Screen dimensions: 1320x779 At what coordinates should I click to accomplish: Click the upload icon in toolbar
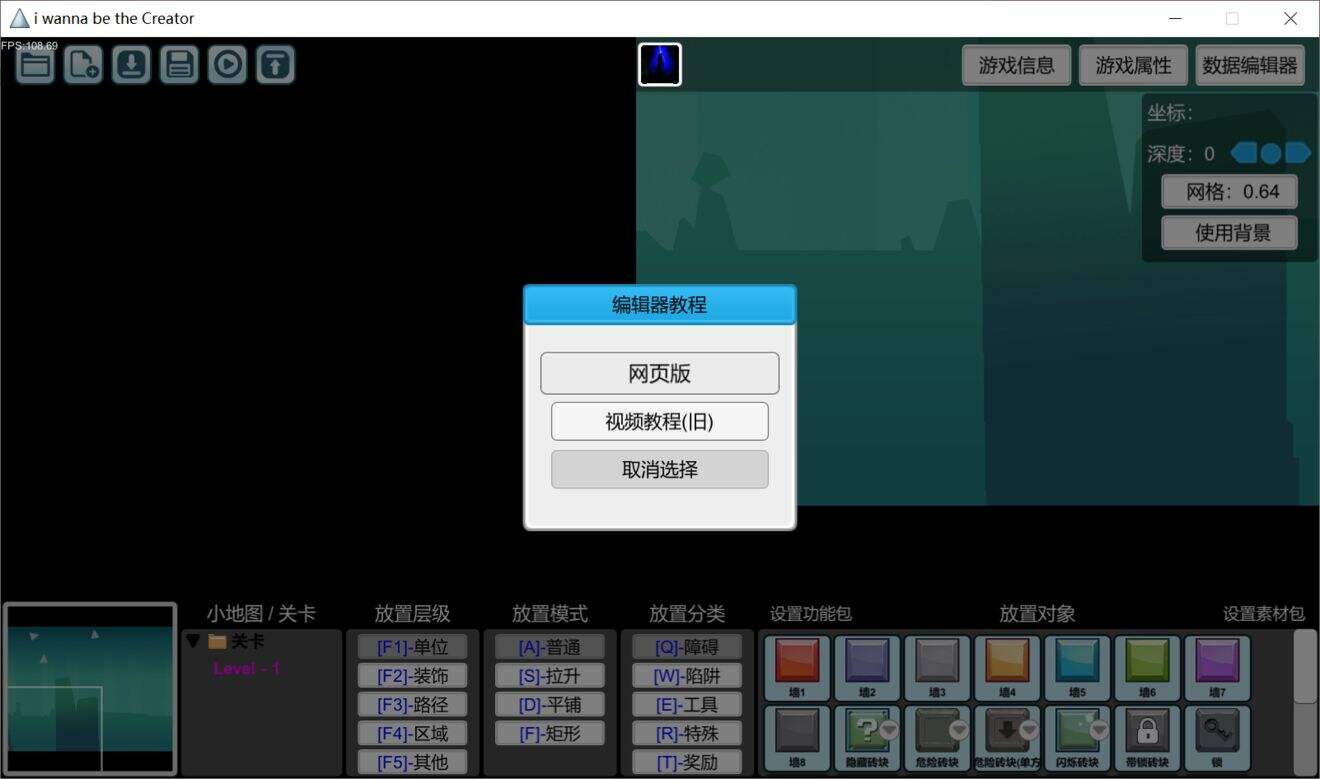pos(275,65)
